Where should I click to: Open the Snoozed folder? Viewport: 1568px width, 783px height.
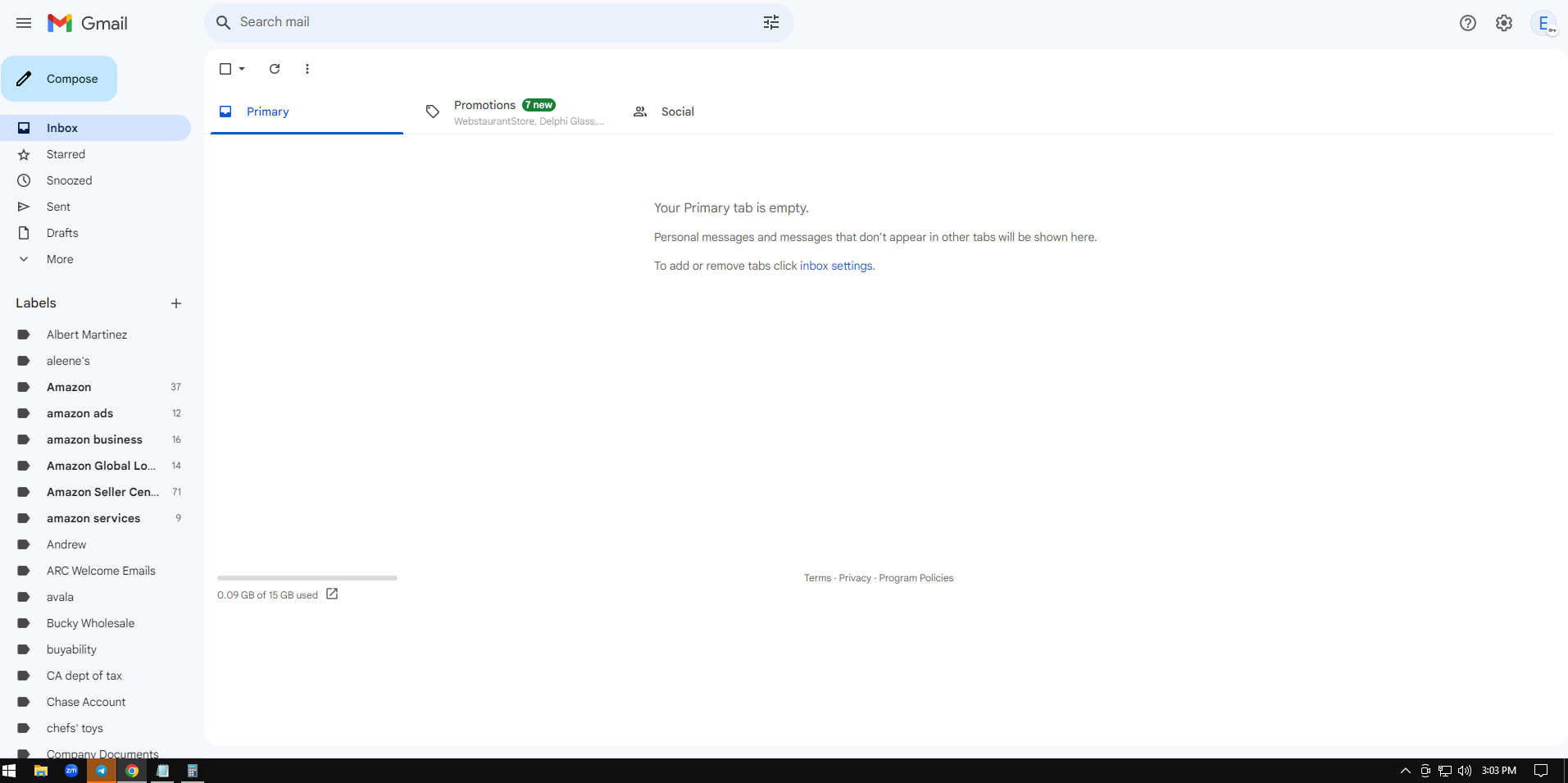95,180
